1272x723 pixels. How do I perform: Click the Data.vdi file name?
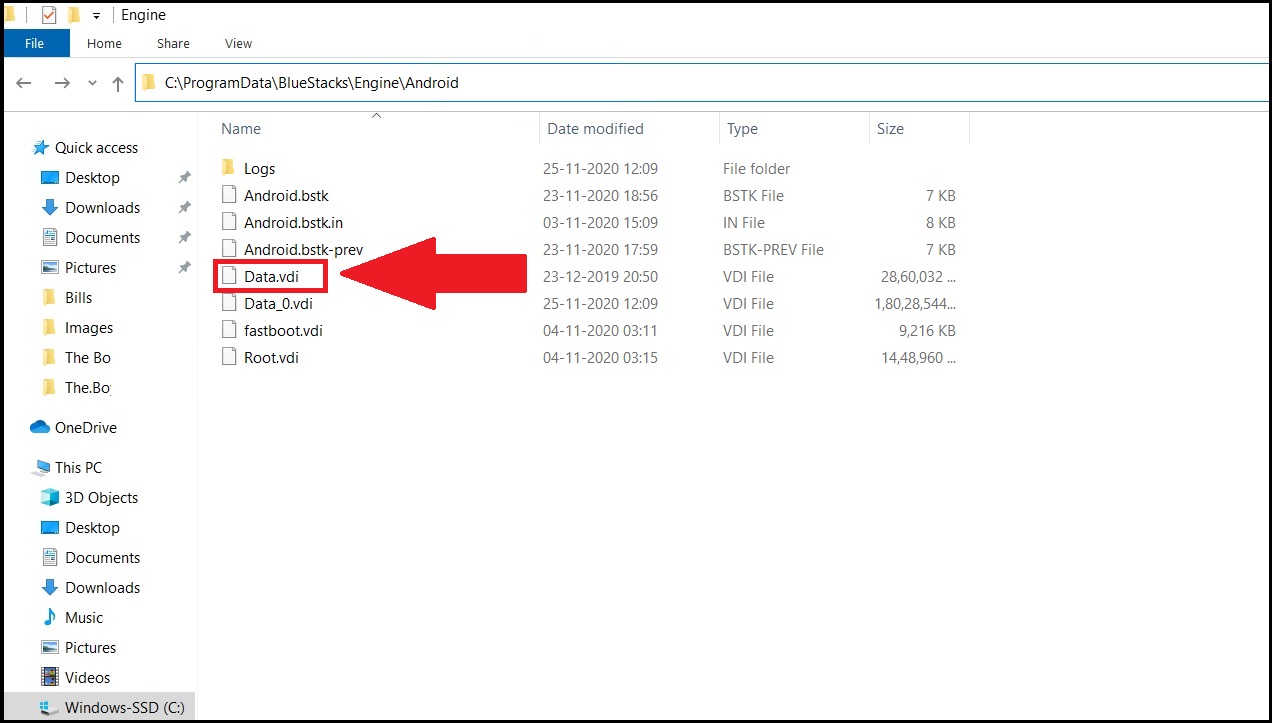pyautogui.click(x=270, y=276)
